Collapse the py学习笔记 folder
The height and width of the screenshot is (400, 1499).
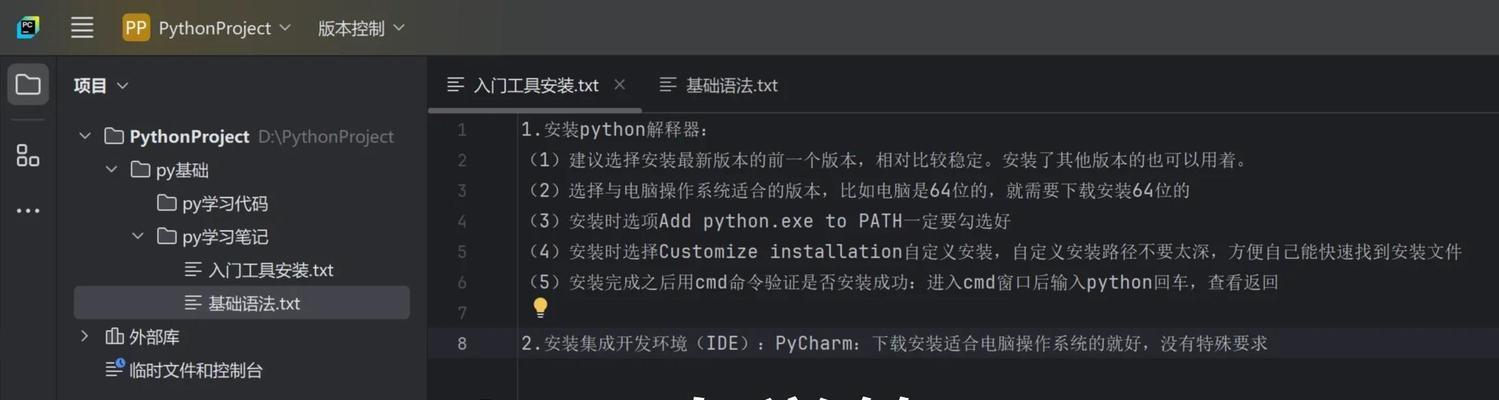[138, 237]
